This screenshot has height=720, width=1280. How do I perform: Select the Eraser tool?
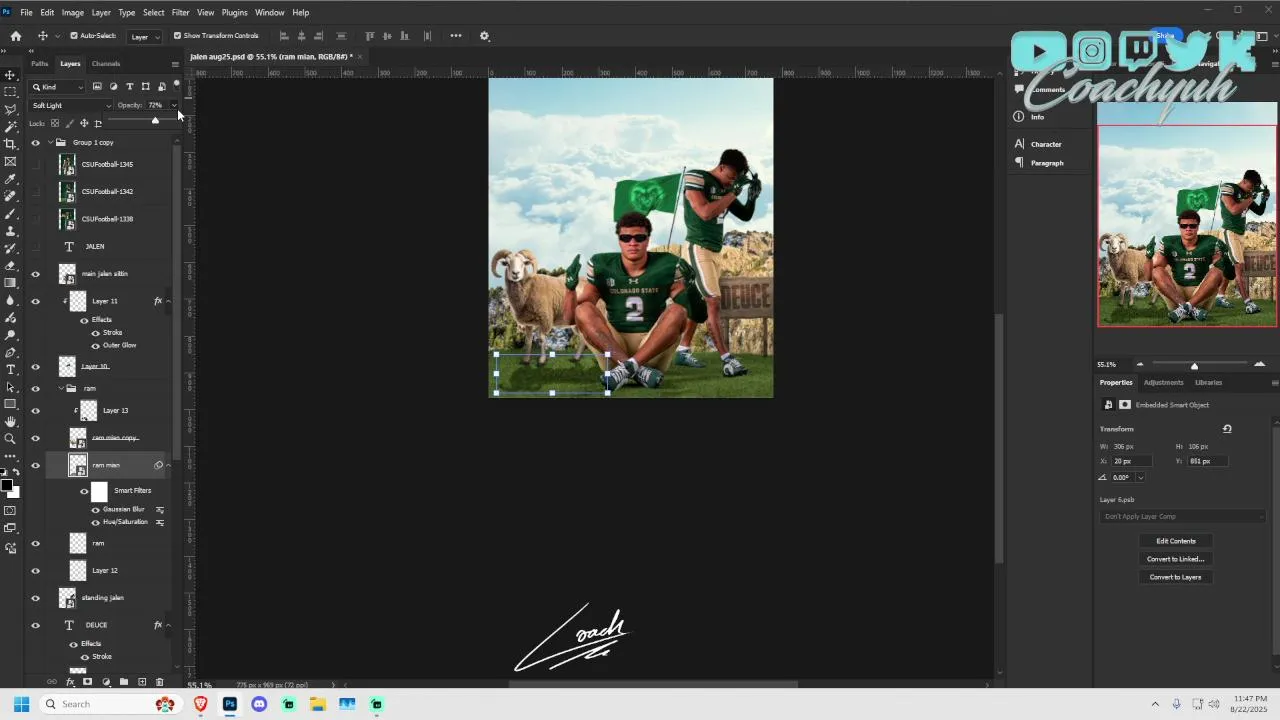[10, 265]
